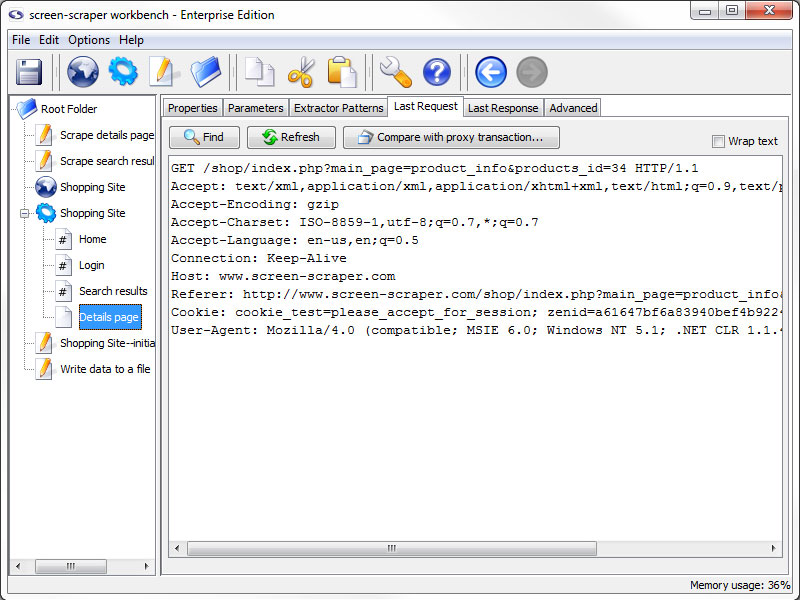Select the Shopping Site proxy session item
This screenshot has width=800, height=600.
[93, 187]
